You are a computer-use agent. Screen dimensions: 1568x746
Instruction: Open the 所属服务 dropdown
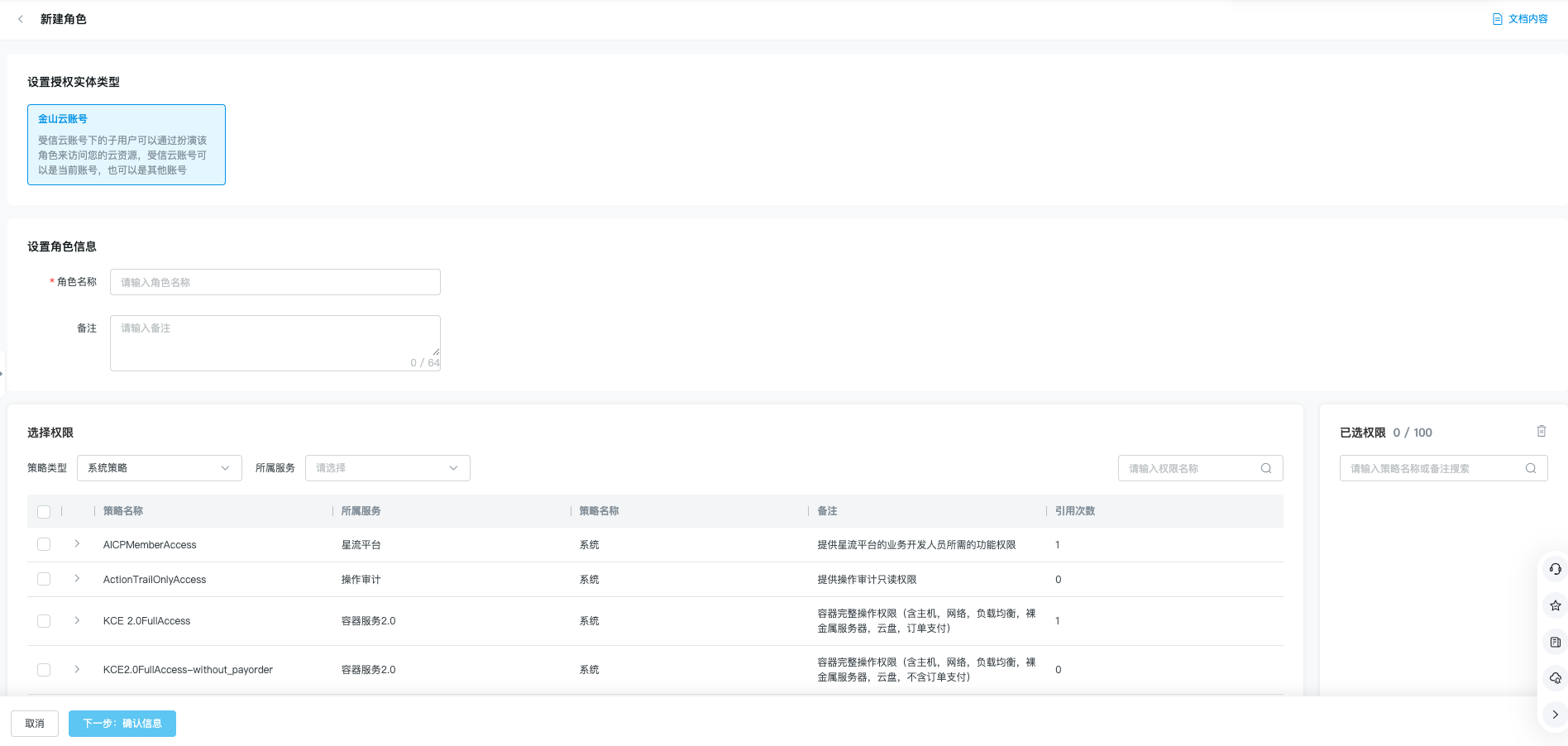point(387,468)
